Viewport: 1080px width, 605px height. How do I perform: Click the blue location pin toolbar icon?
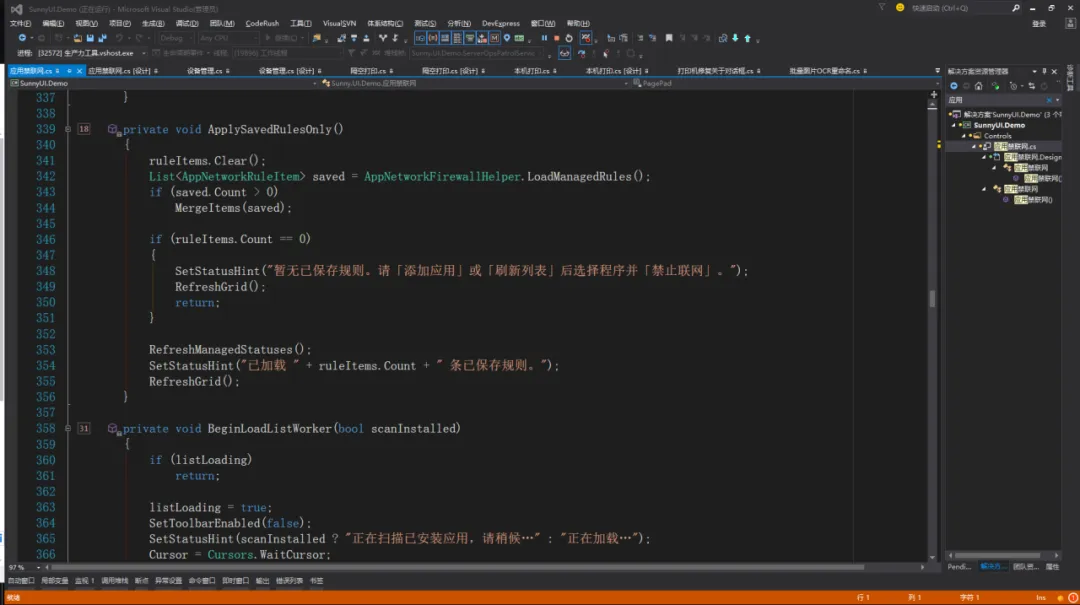(506, 38)
